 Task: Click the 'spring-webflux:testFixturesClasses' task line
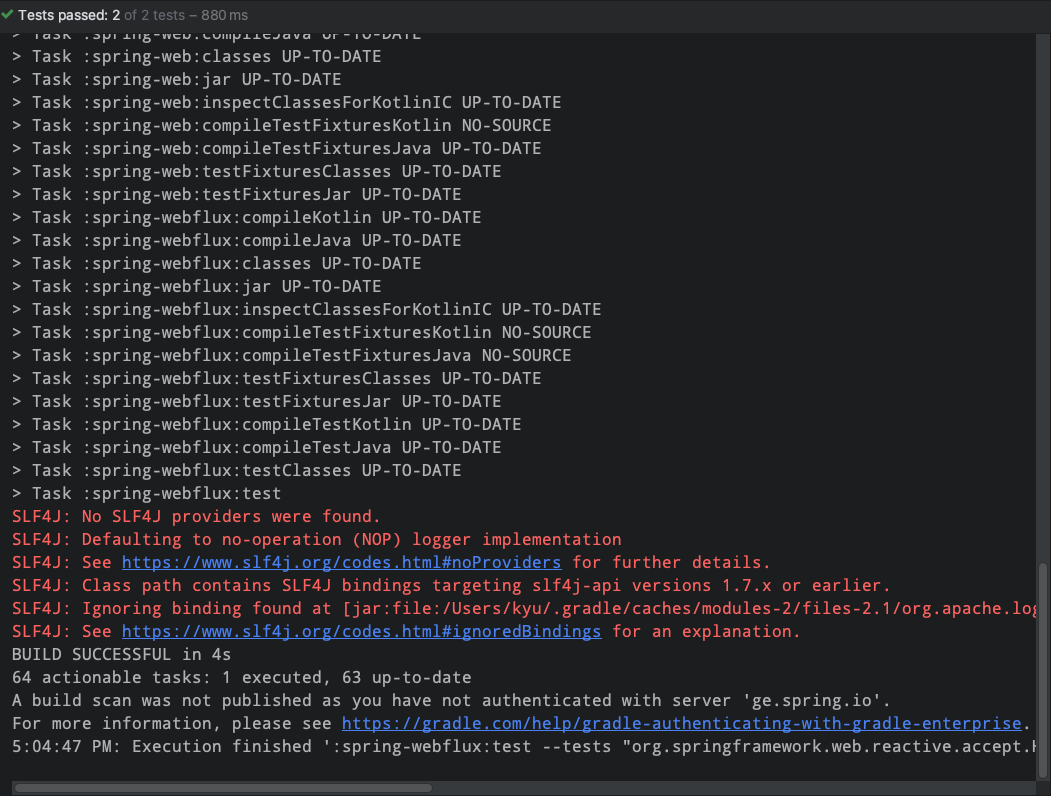click(277, 379)
